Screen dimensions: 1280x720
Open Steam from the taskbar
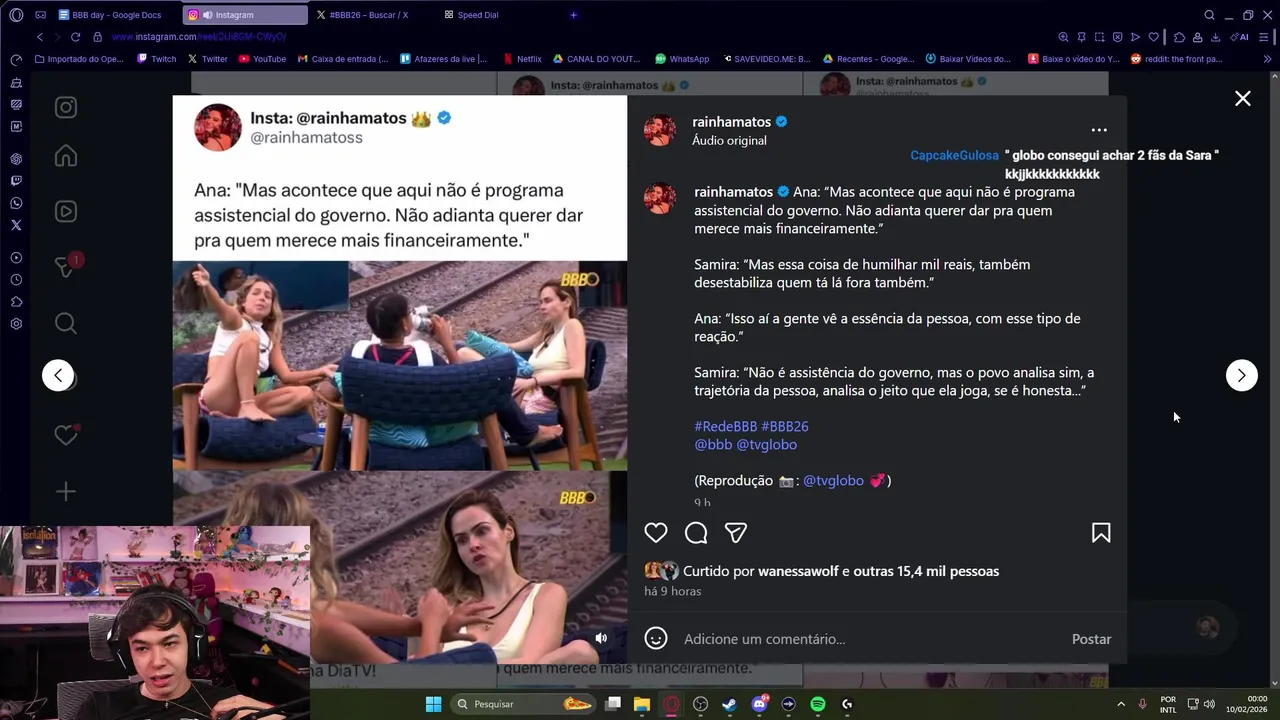pyautogui.click(x=729, y=704)
